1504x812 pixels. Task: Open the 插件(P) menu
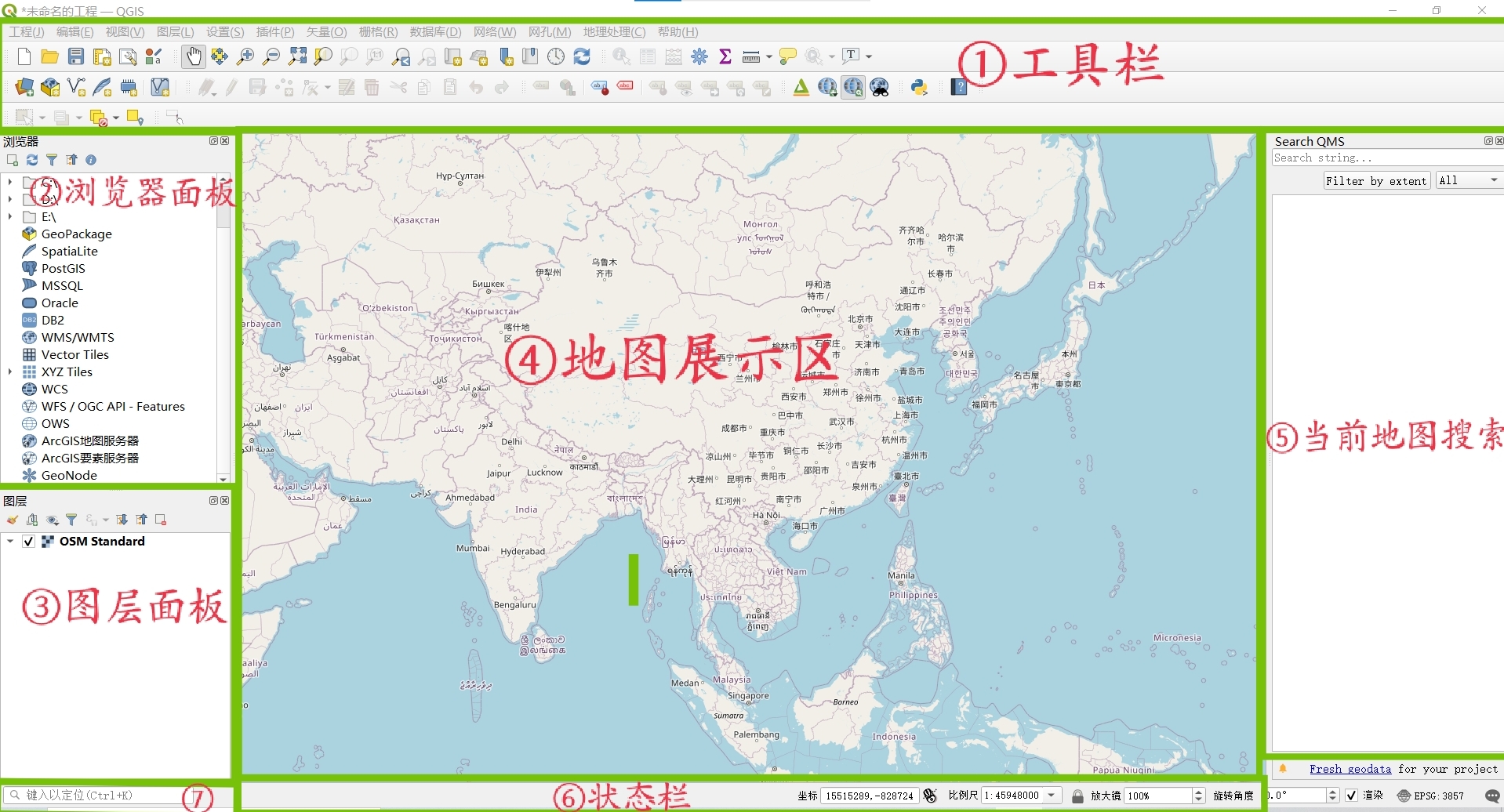tap(275, 32)
